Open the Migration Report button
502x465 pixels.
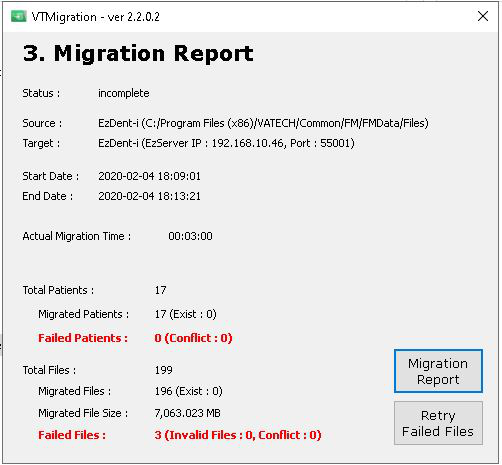[x=438, y=371]
